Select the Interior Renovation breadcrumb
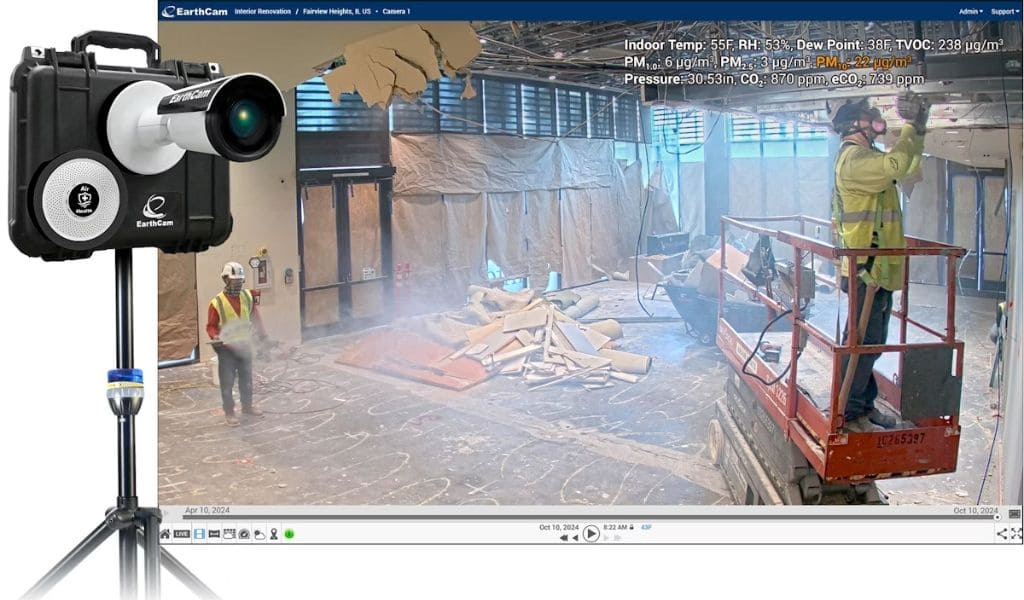1024x600 pixels. [x=262, y=11]
